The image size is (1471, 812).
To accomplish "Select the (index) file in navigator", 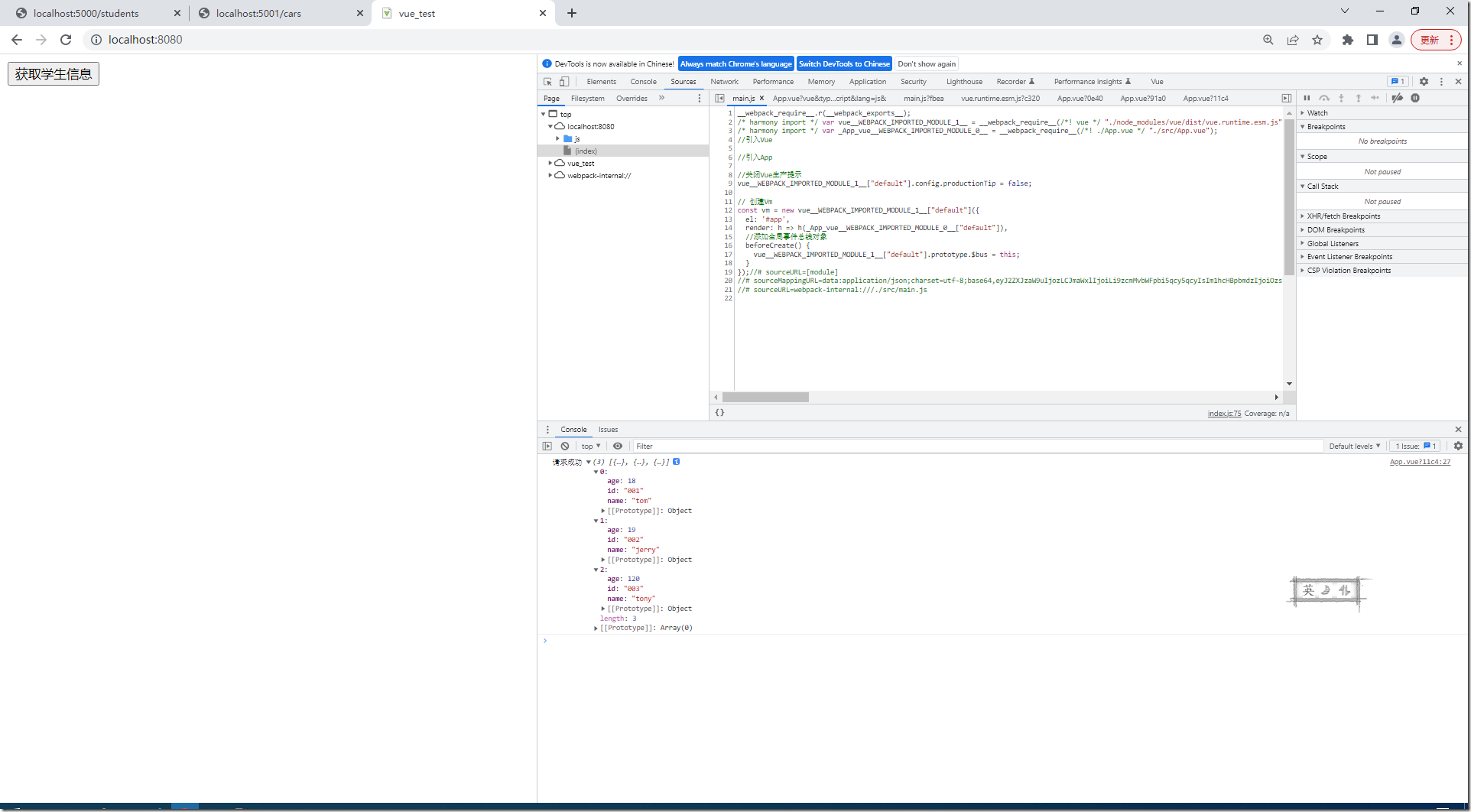I will (586, 151).
